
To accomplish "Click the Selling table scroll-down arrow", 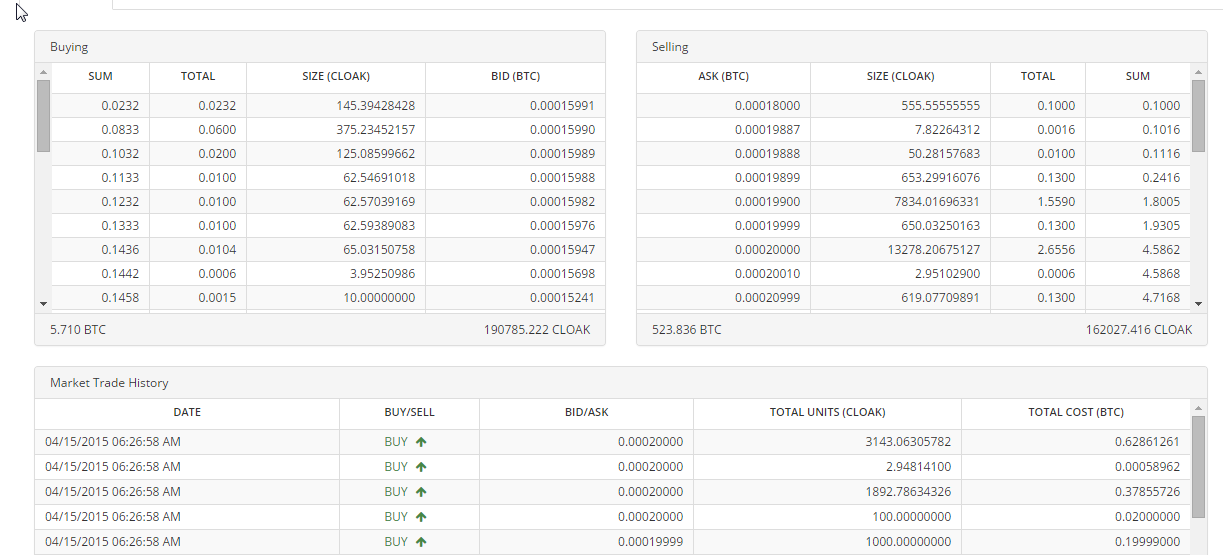I will click(x=1200, y=302).
